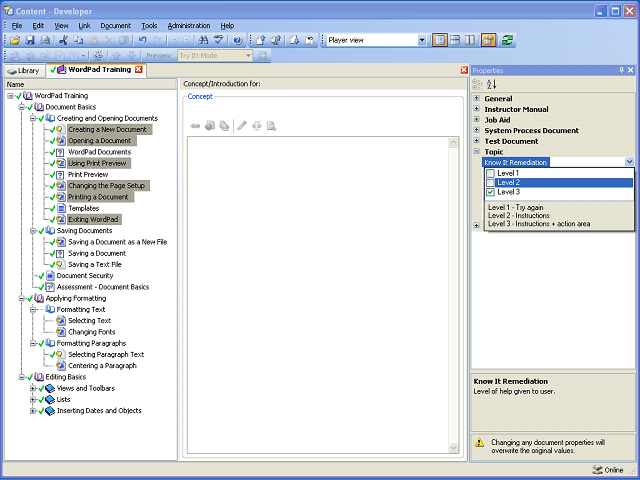Collapse the Topic category
640x480 pixels.
pos(476,151)
